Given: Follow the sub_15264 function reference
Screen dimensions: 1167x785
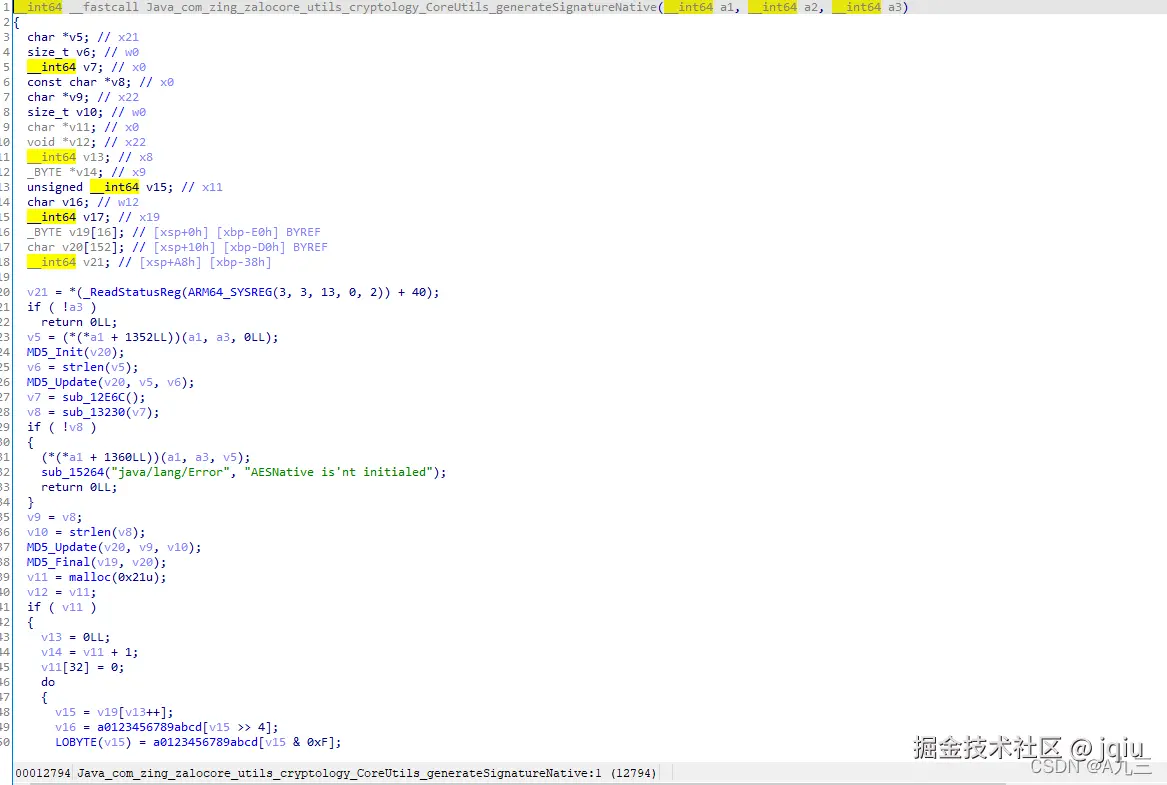Looking at the screenshot, I should [x=73, y=472].
